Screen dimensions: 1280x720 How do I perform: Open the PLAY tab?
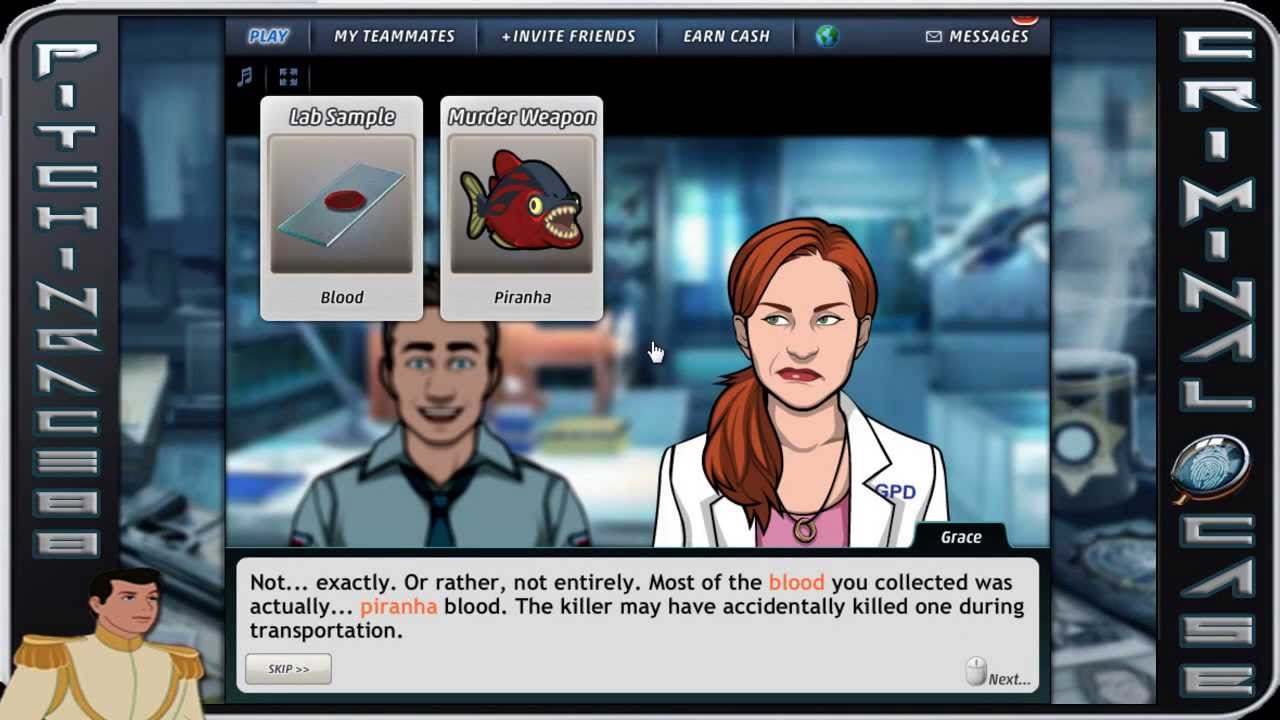tap(268, 36)
